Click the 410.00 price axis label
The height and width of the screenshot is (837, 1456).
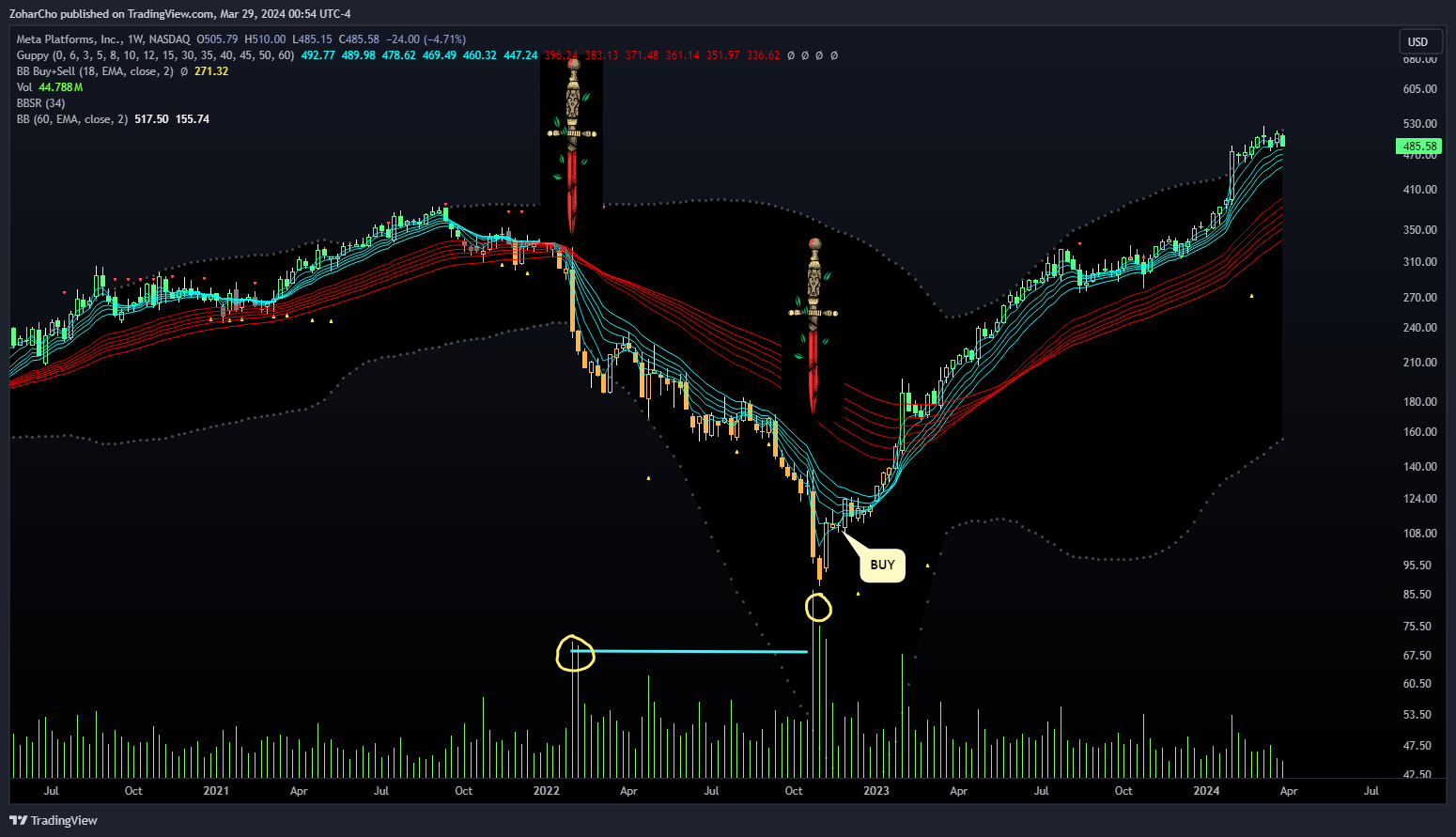[1419, 190]
